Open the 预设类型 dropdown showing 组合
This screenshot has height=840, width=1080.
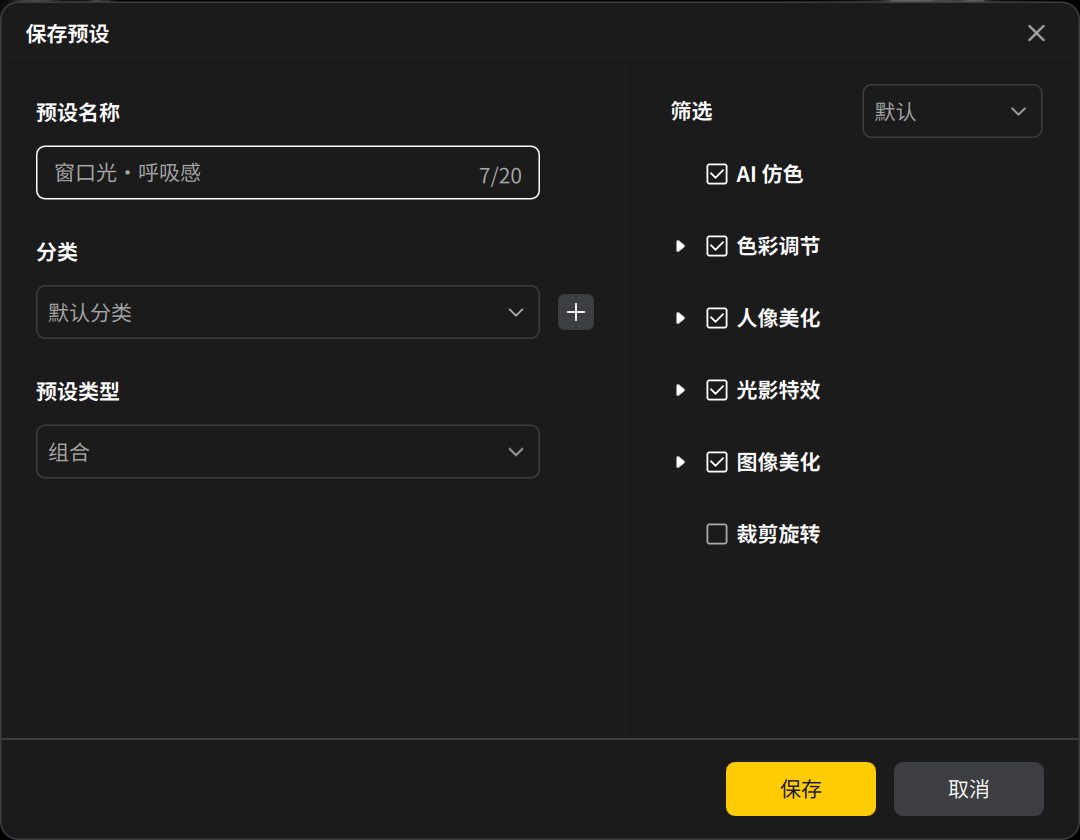(288, 452)
